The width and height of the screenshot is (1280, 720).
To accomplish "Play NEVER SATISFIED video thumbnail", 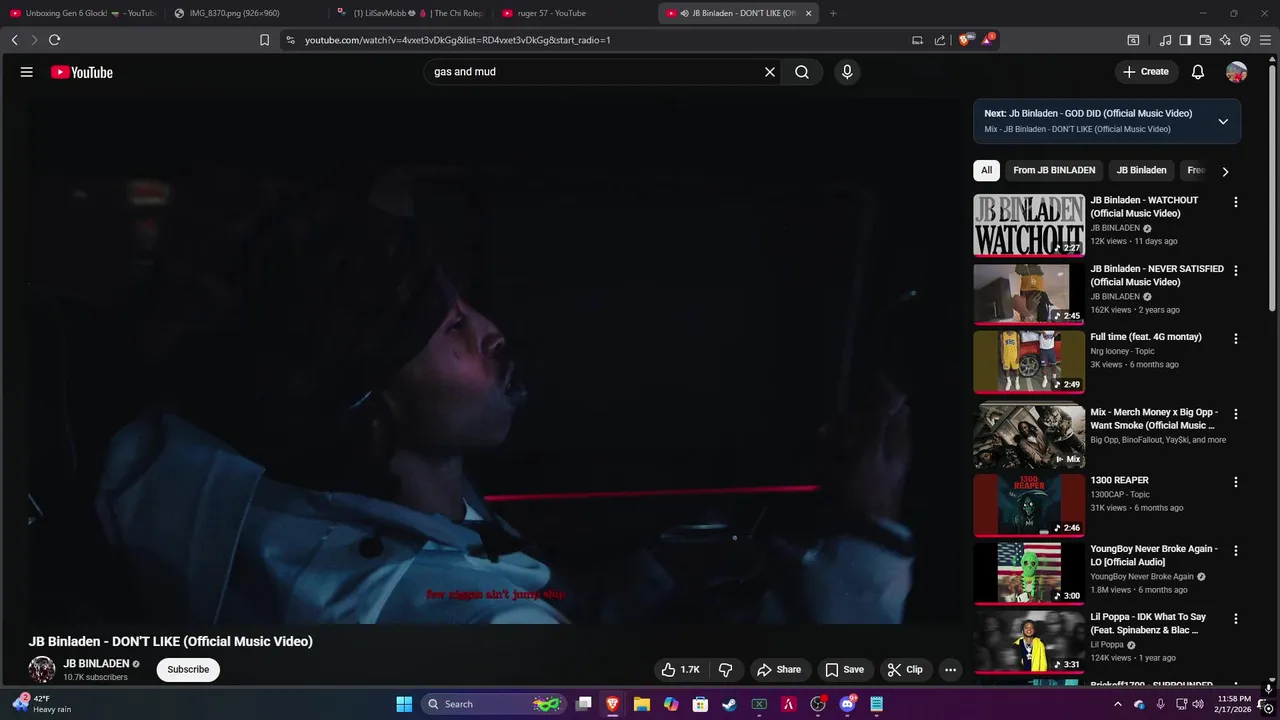I will pyautogui.click(x=1029, y=294).
